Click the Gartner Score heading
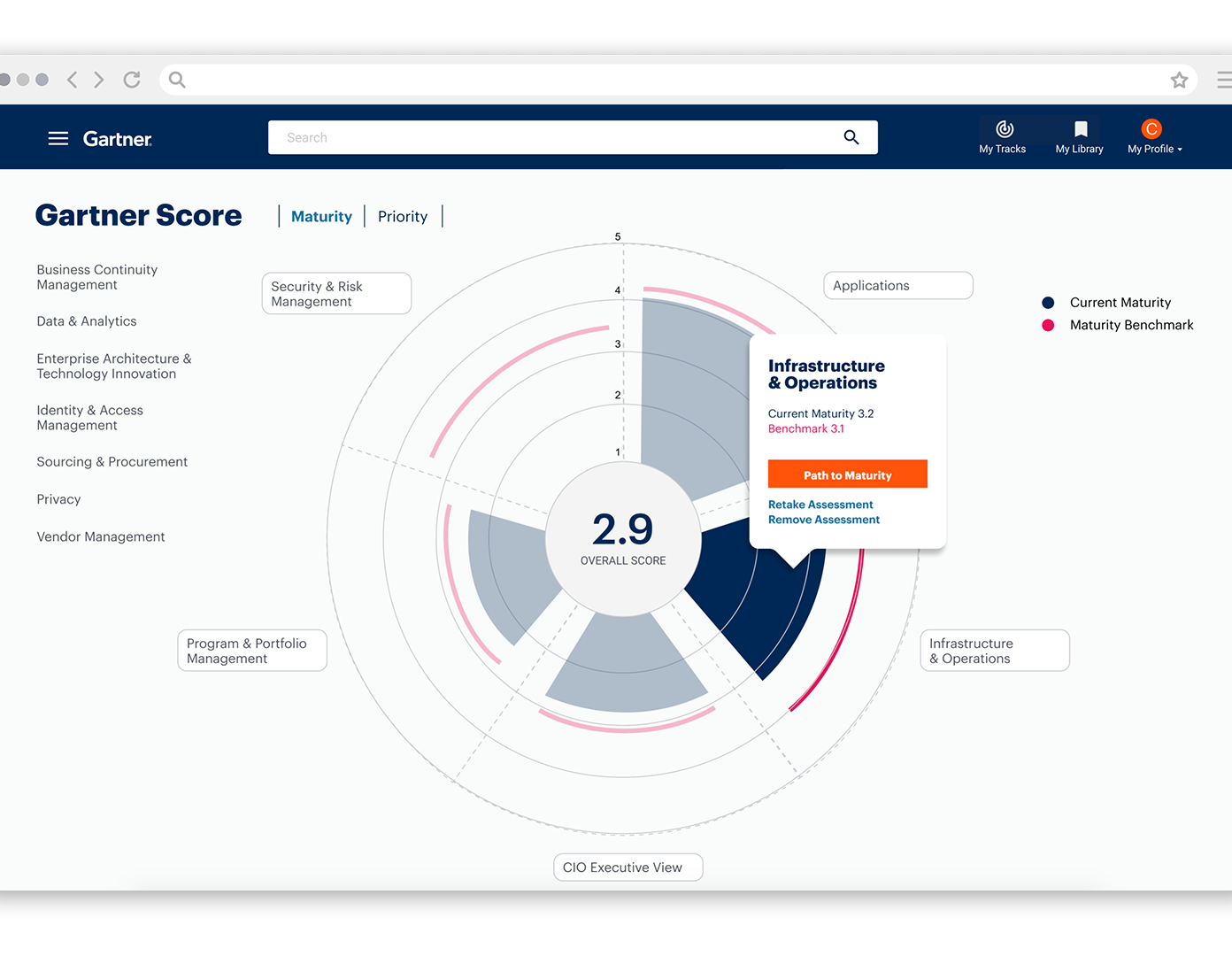This screenshot has height=964, width=1232. (138, 216)
